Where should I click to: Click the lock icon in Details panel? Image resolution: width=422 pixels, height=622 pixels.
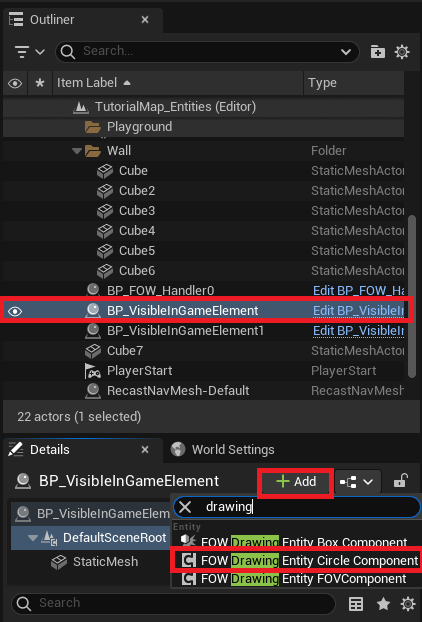(x=401, y=482)
